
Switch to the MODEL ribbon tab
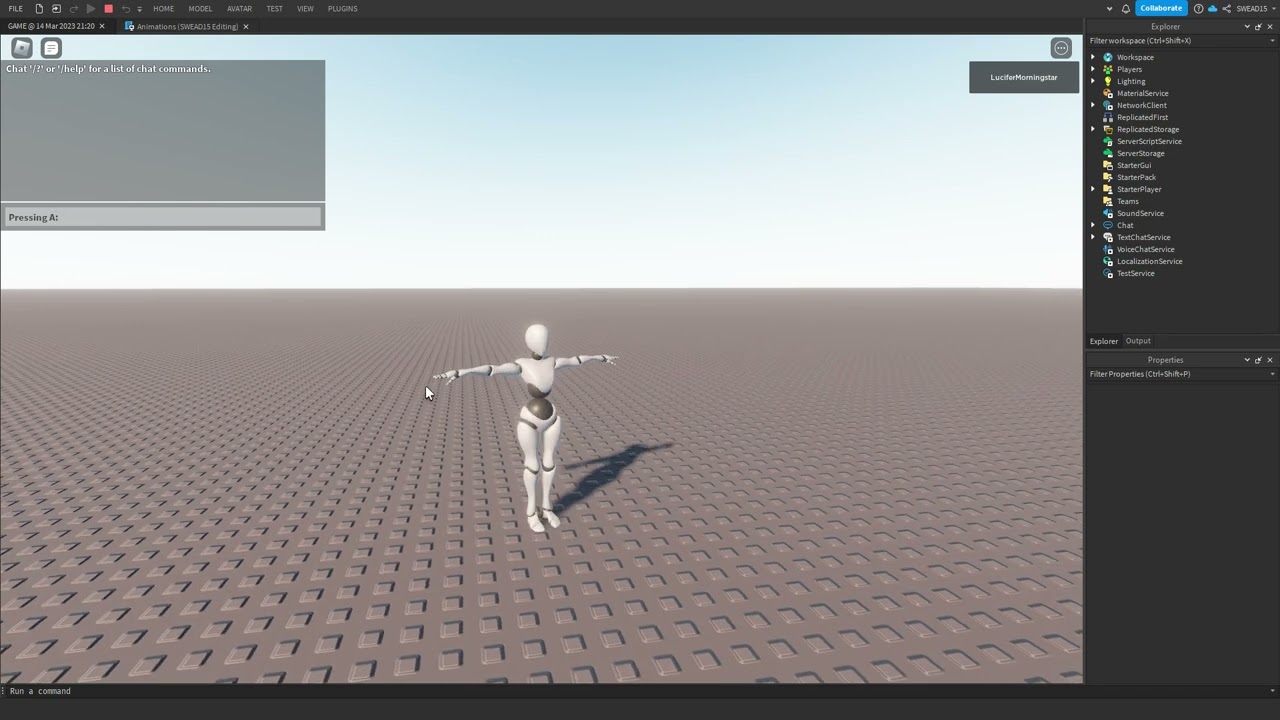pos(200,9)
